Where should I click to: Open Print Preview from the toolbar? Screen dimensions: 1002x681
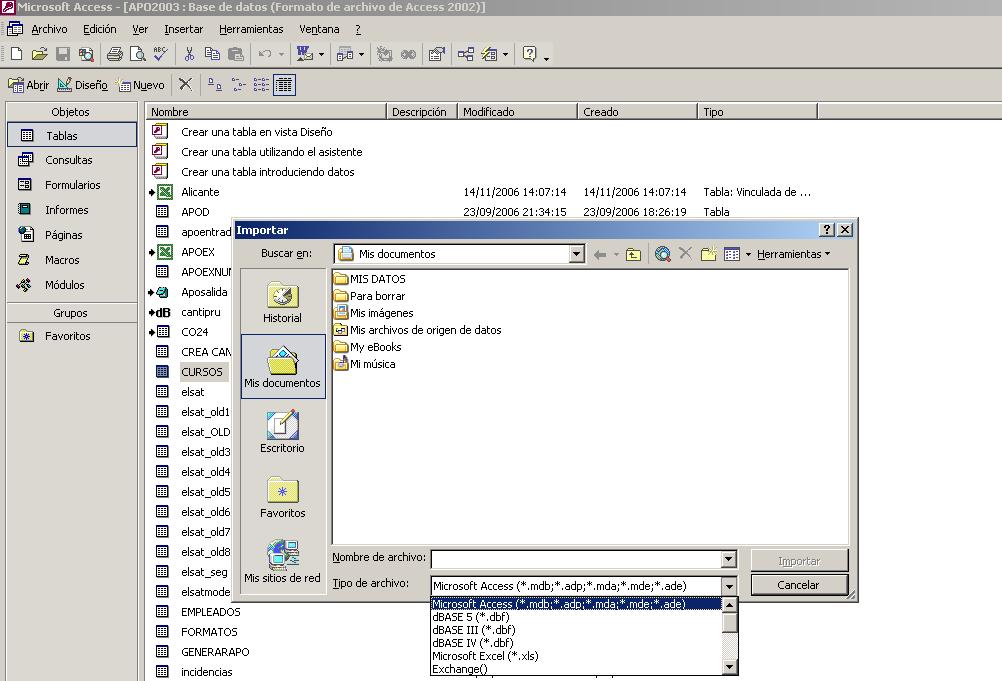pyautogui.click(x=137, y=54)
